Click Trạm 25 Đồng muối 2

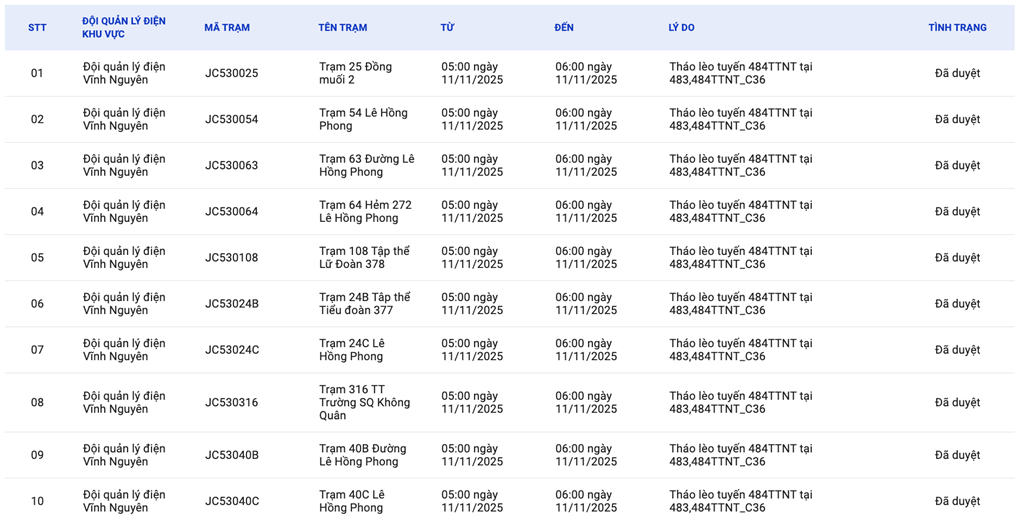pos(355,73)
